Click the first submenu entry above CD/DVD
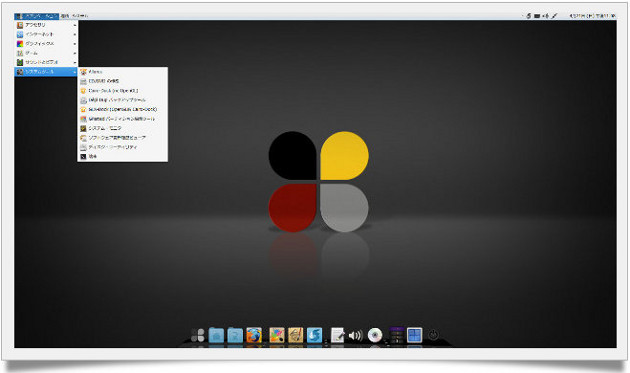This screenshot has height=373, width=630. [123, 72]
